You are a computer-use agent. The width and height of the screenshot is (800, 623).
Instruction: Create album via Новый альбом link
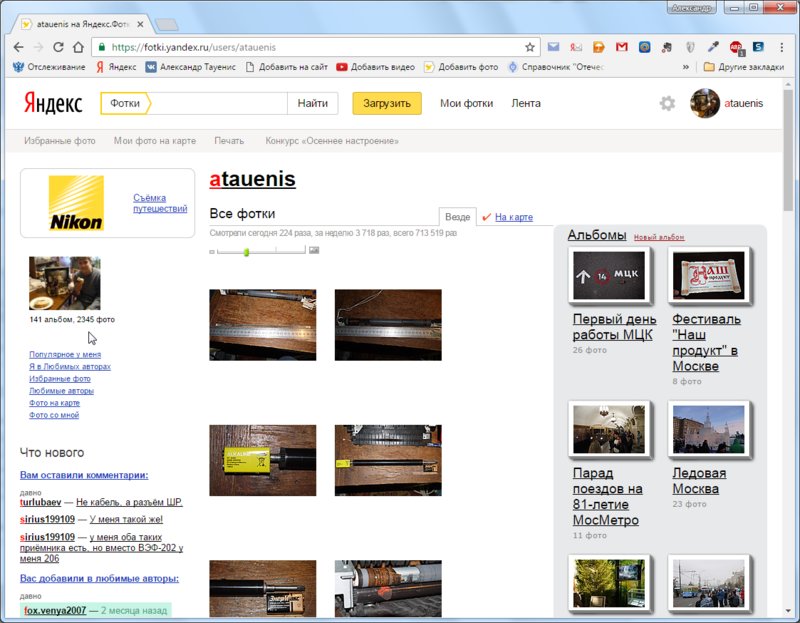[659, 237]
